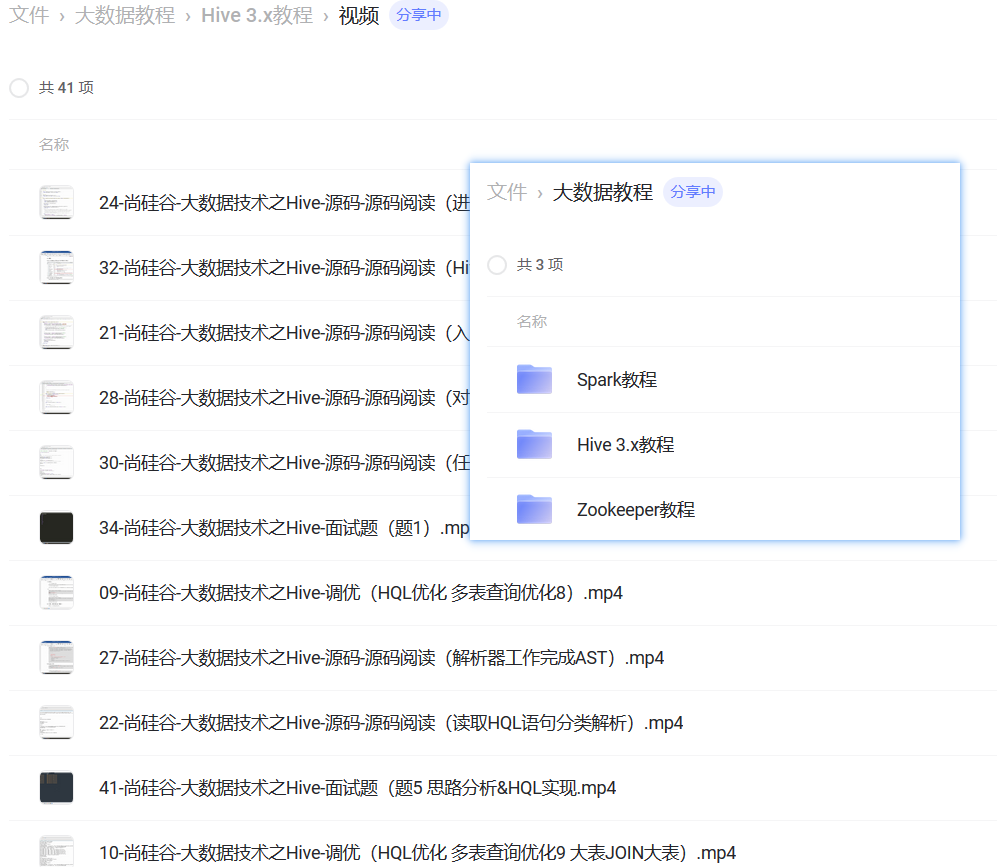Viewport: 997px width, 867px height.
Task: Sort by 名称 column in popup panel
Action: pos(532,322)
